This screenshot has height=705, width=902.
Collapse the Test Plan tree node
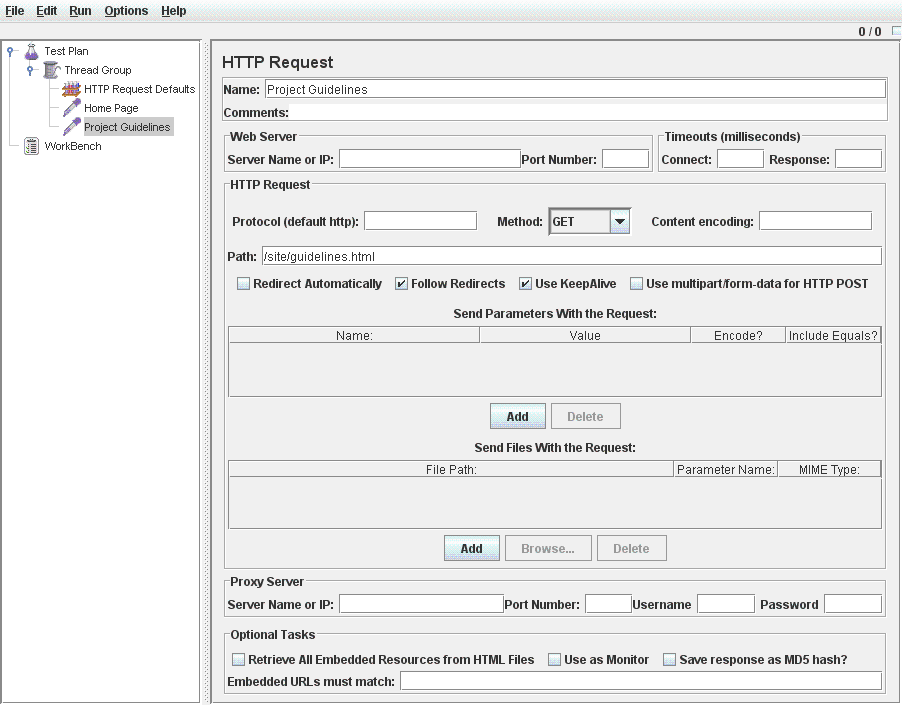(10, 51)
